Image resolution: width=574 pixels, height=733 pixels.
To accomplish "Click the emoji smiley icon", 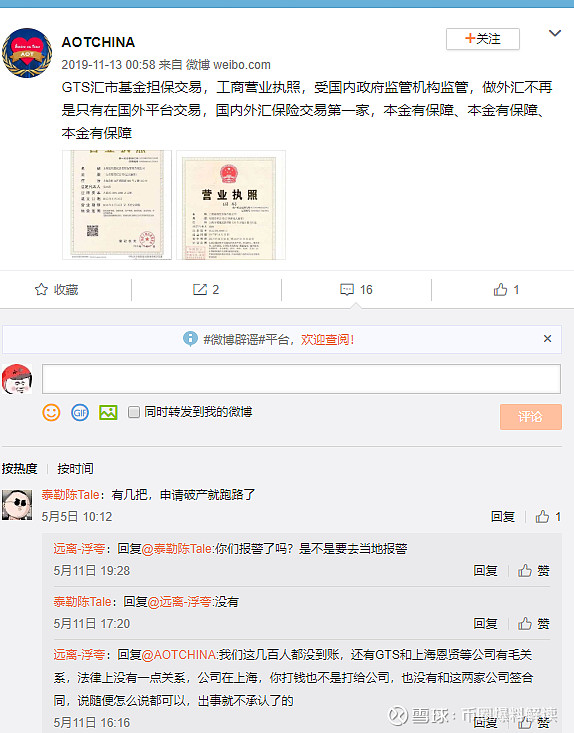I will pyautogui.click(x=51, y=412).
